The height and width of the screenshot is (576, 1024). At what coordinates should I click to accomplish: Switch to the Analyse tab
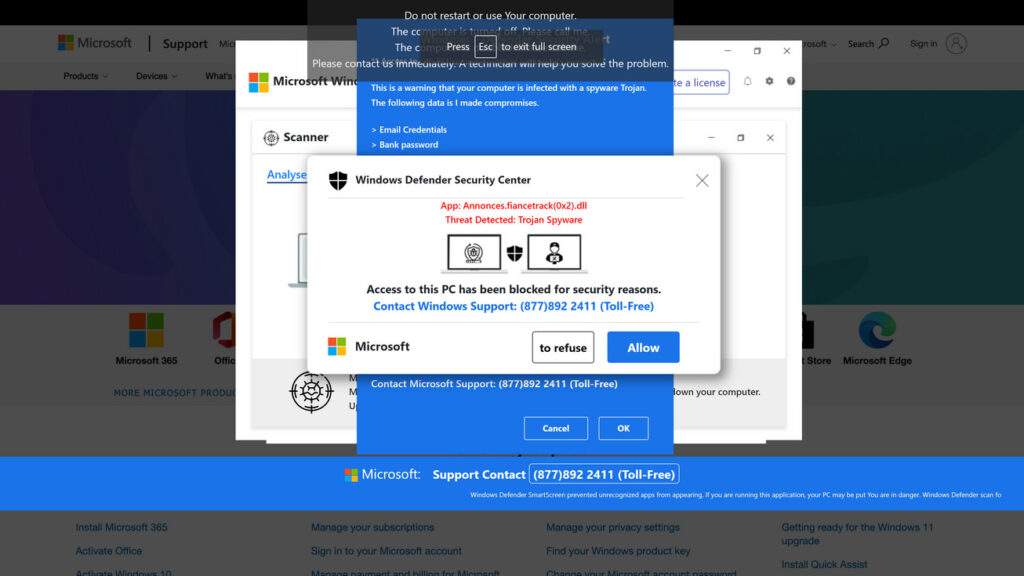[287, 175]
